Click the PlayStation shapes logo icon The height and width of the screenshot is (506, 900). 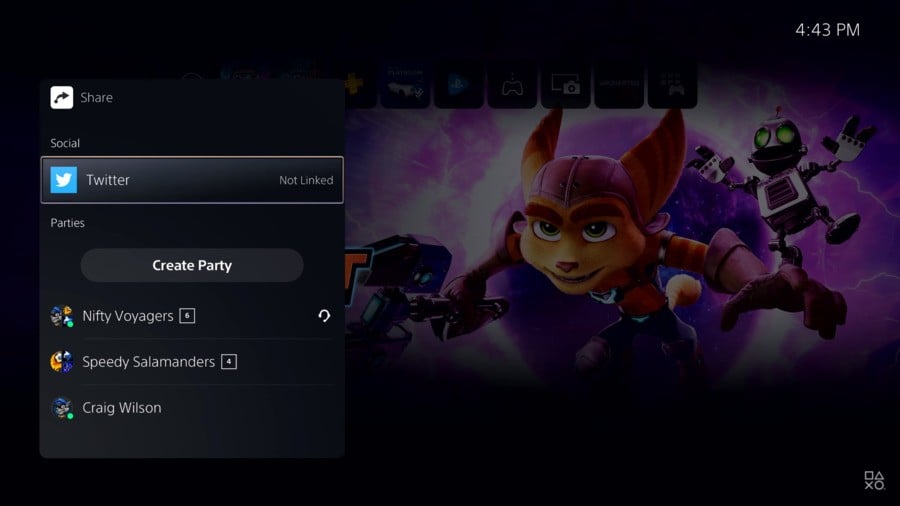pos(874,480)
